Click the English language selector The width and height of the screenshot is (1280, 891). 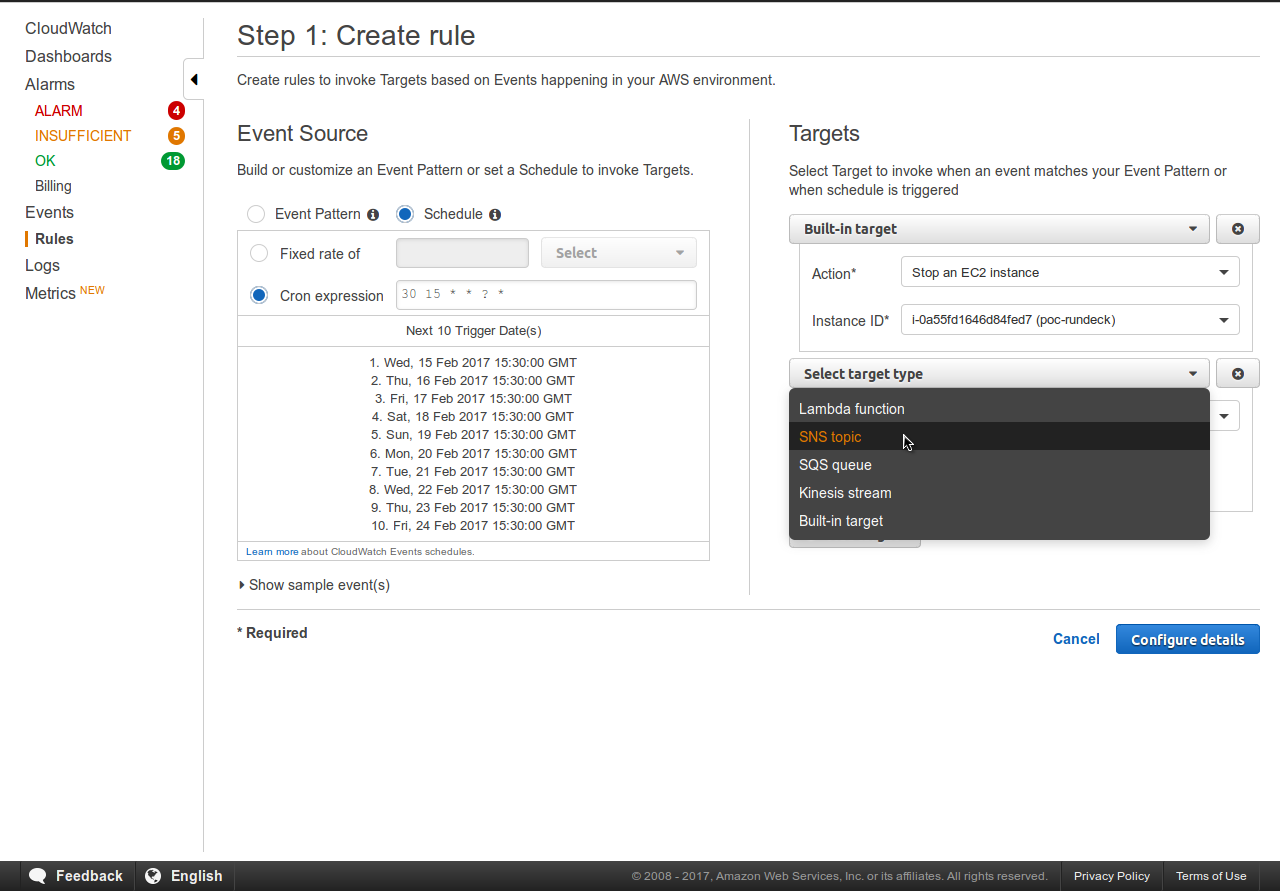[184, 876]
